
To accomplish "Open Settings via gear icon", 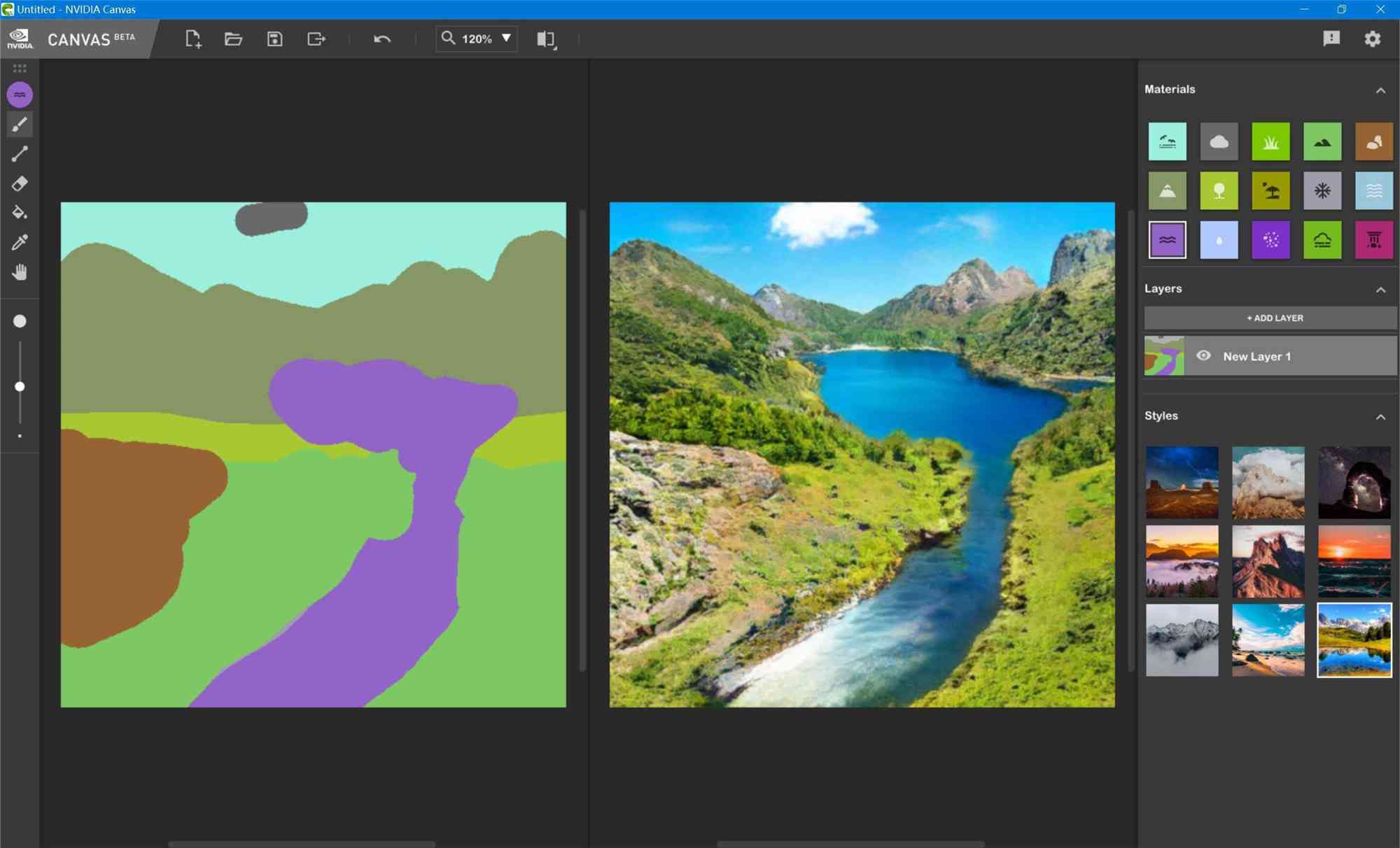I will point(1373,38).
